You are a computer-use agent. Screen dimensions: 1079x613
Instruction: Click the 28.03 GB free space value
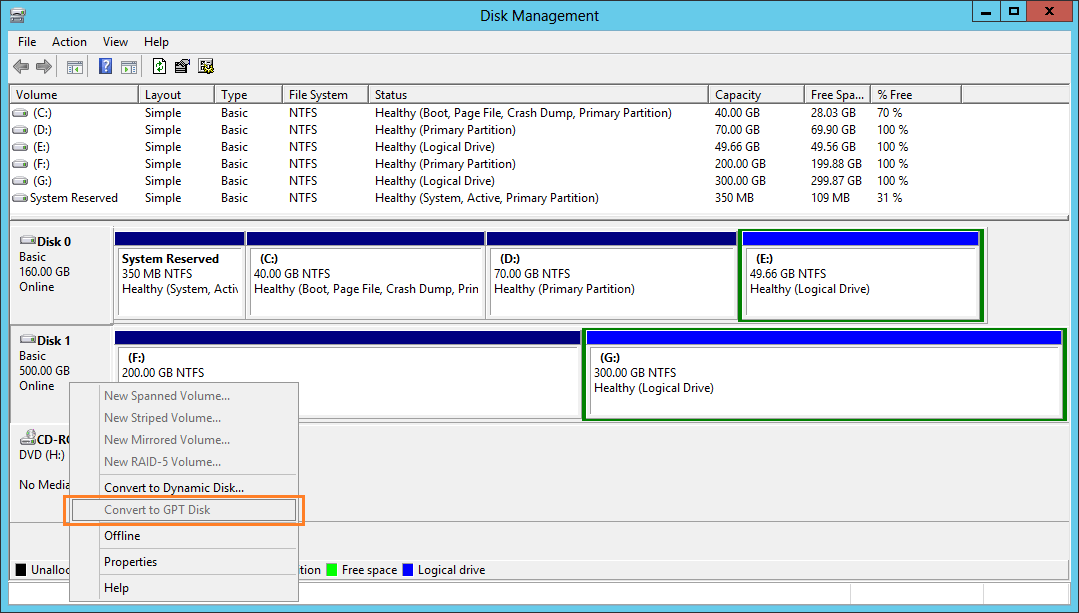click(x=833, y=113)
